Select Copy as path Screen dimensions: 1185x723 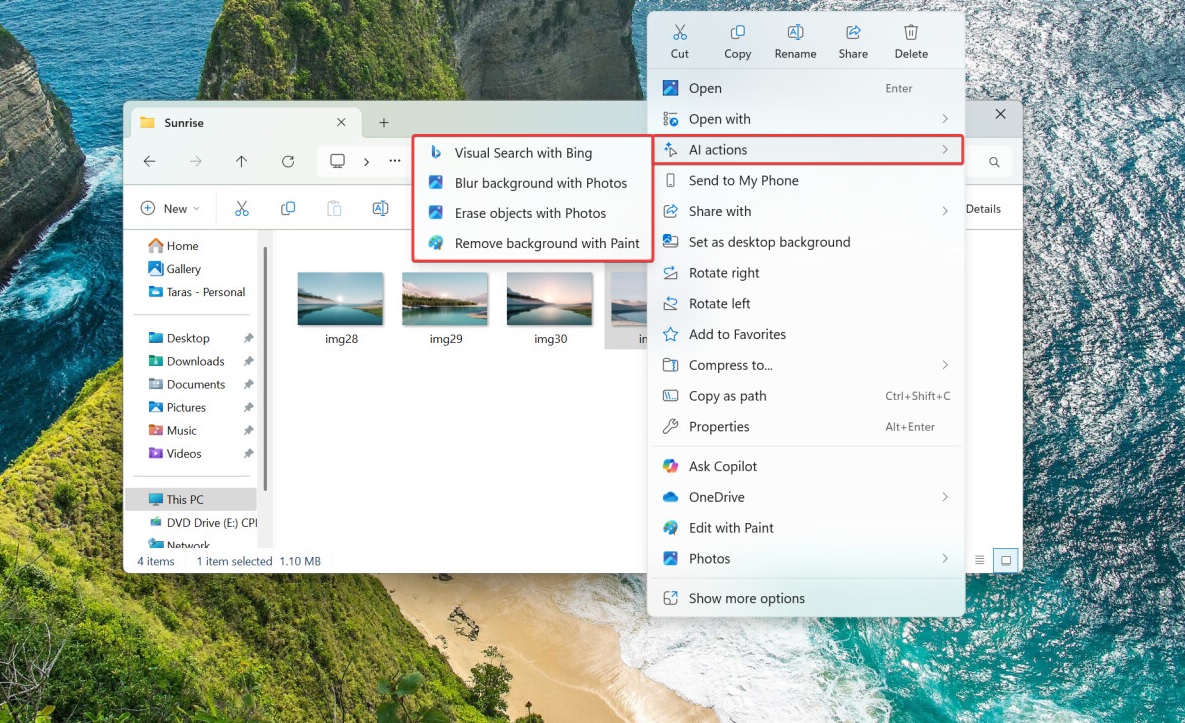[x=806, y=396]
